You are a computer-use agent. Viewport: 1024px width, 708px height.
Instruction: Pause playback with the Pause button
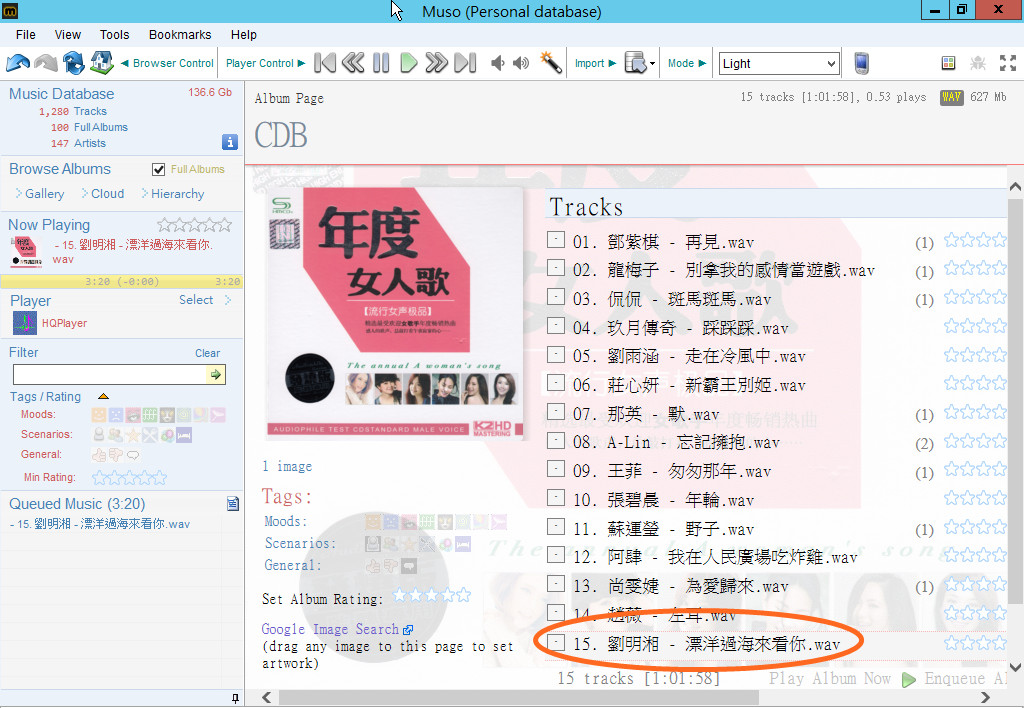click(x=381, y=63)
